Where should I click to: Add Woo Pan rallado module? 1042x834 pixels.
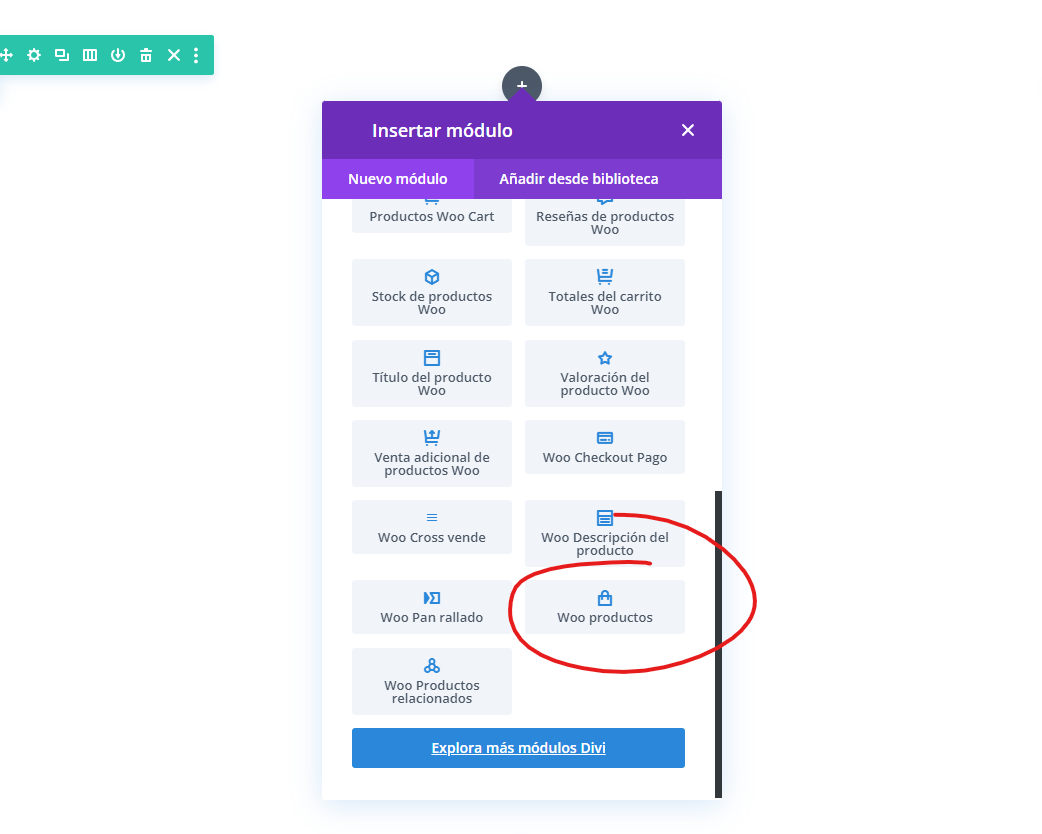point(432,607)
